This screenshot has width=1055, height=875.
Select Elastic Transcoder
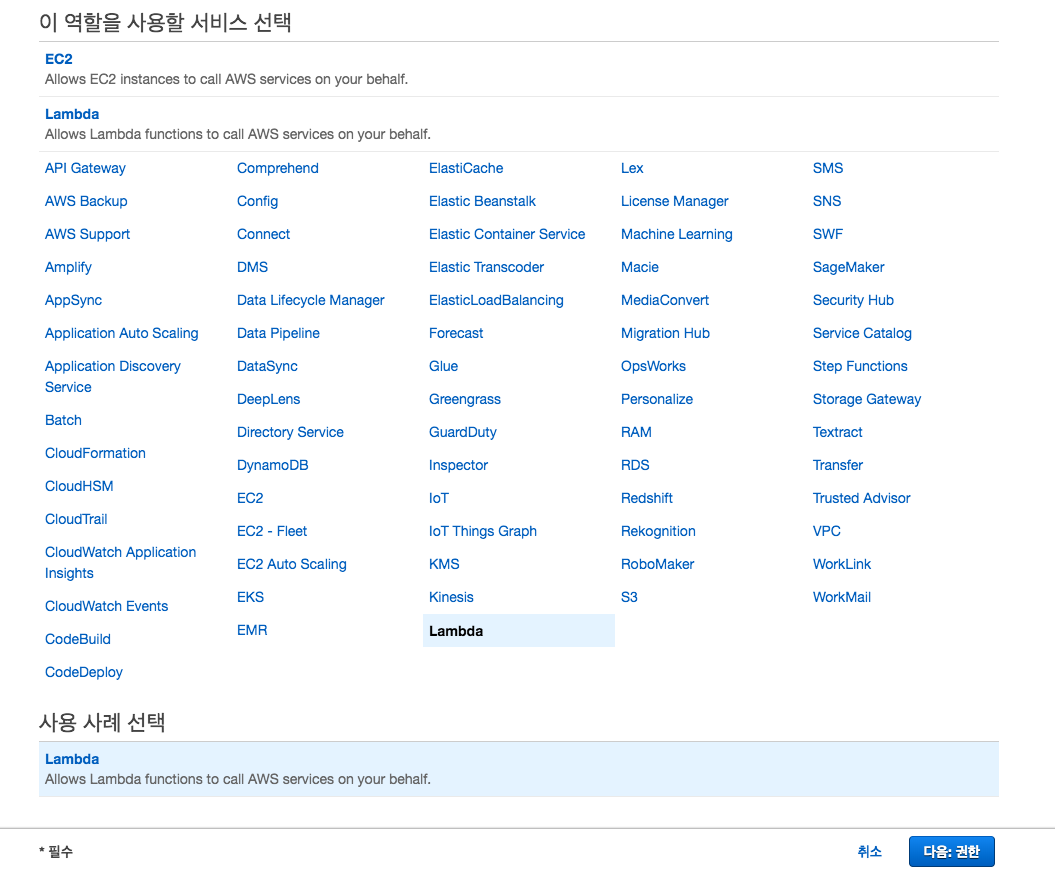(486, 267)
